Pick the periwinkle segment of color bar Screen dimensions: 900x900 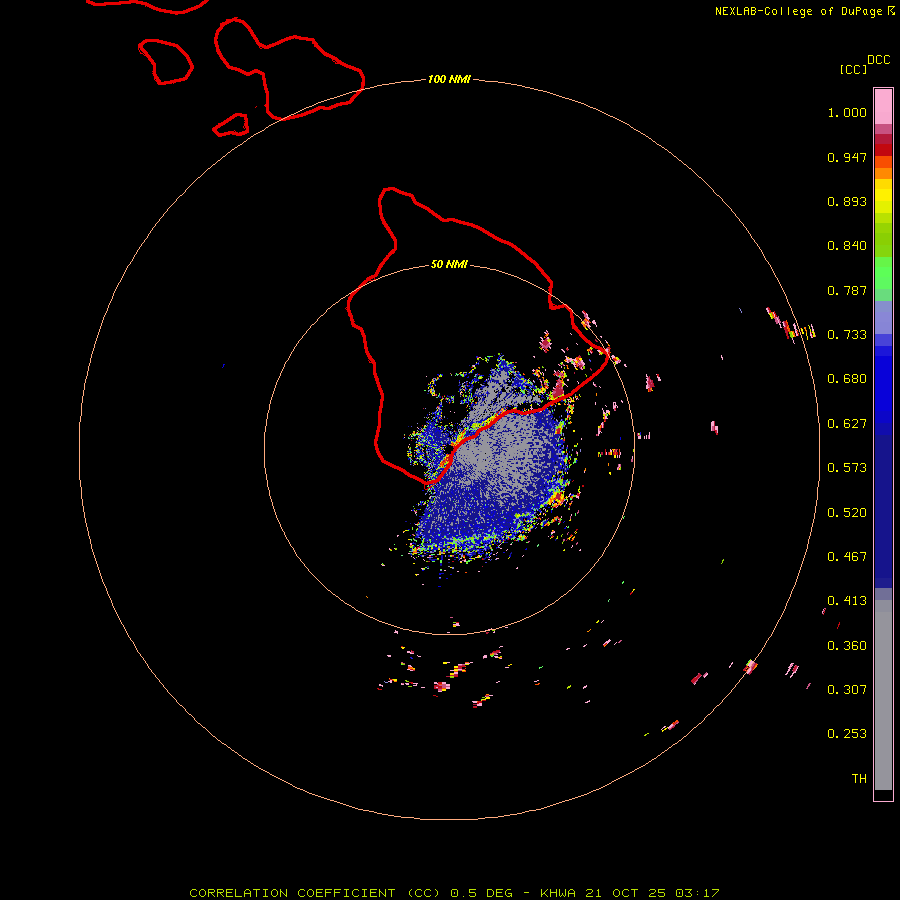pos(883,318)
